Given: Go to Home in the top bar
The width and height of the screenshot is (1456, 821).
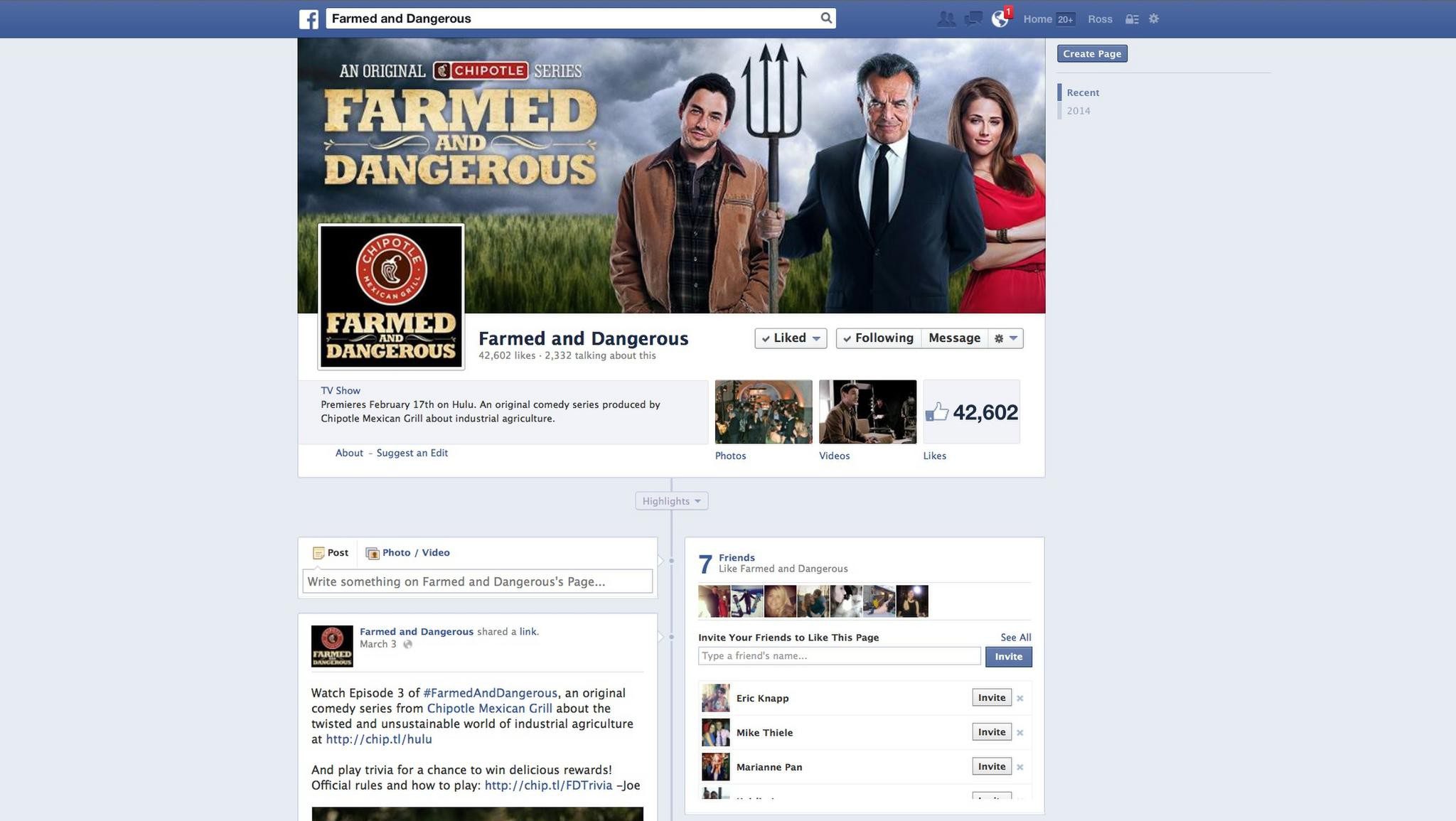Looking at the screenshot, I should (1037, 19).
